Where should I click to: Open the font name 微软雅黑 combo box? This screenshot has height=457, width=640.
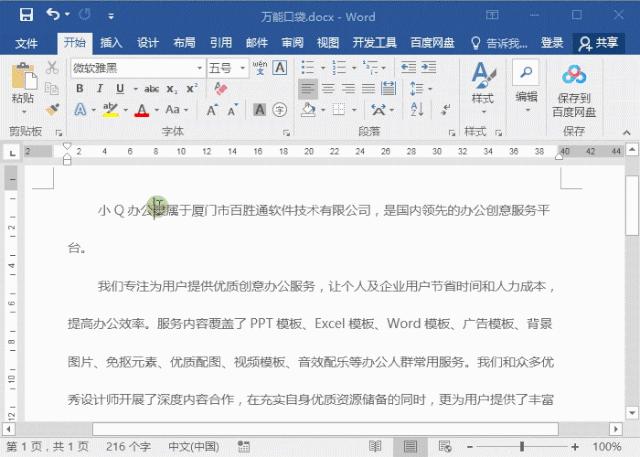coord(138,68)
